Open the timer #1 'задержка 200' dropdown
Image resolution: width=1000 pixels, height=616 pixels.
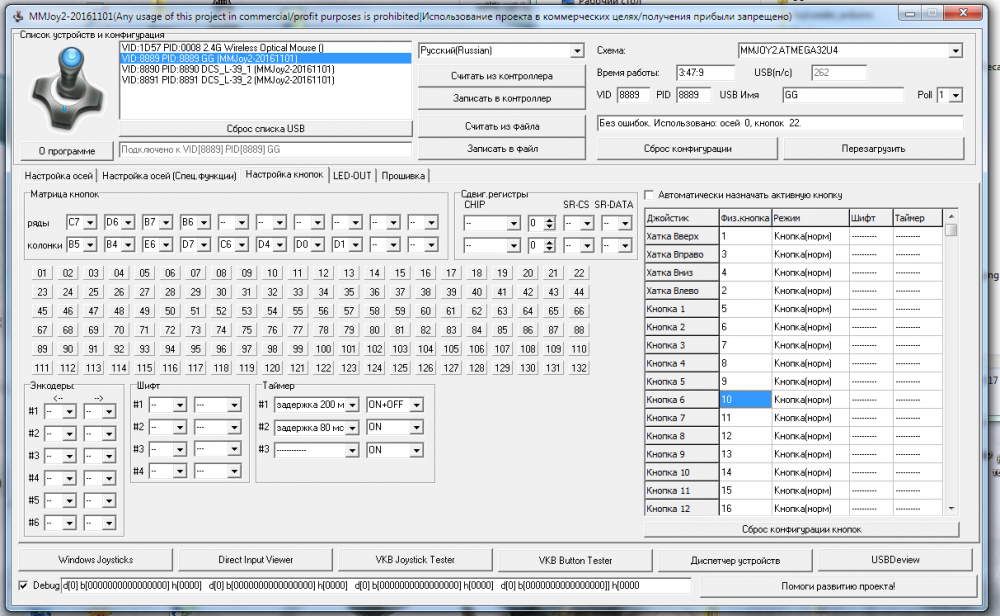(352, 405)
